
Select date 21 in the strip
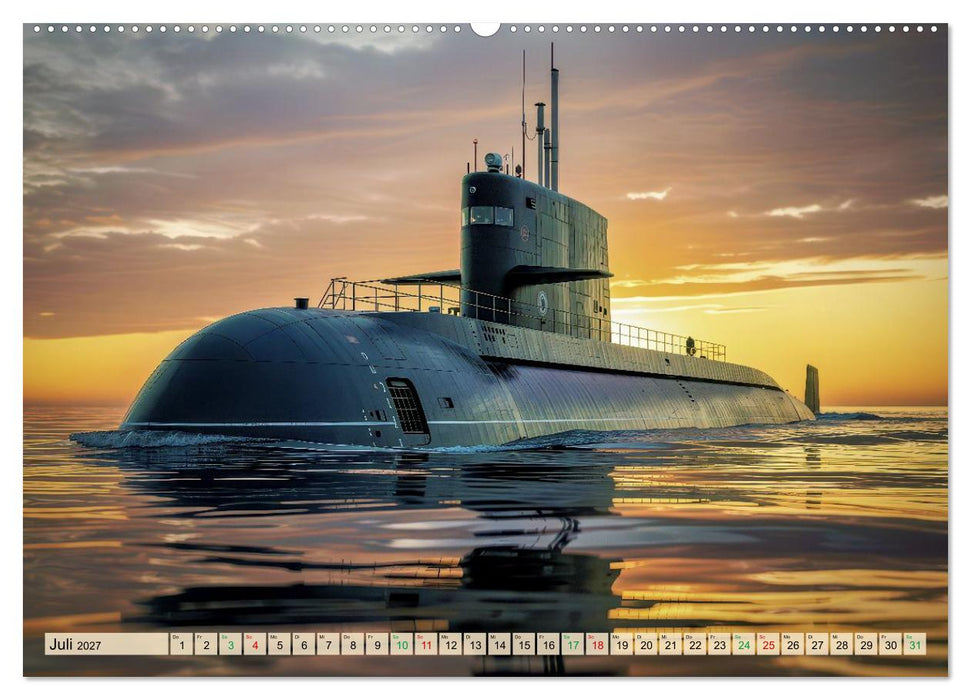(671, 644)
